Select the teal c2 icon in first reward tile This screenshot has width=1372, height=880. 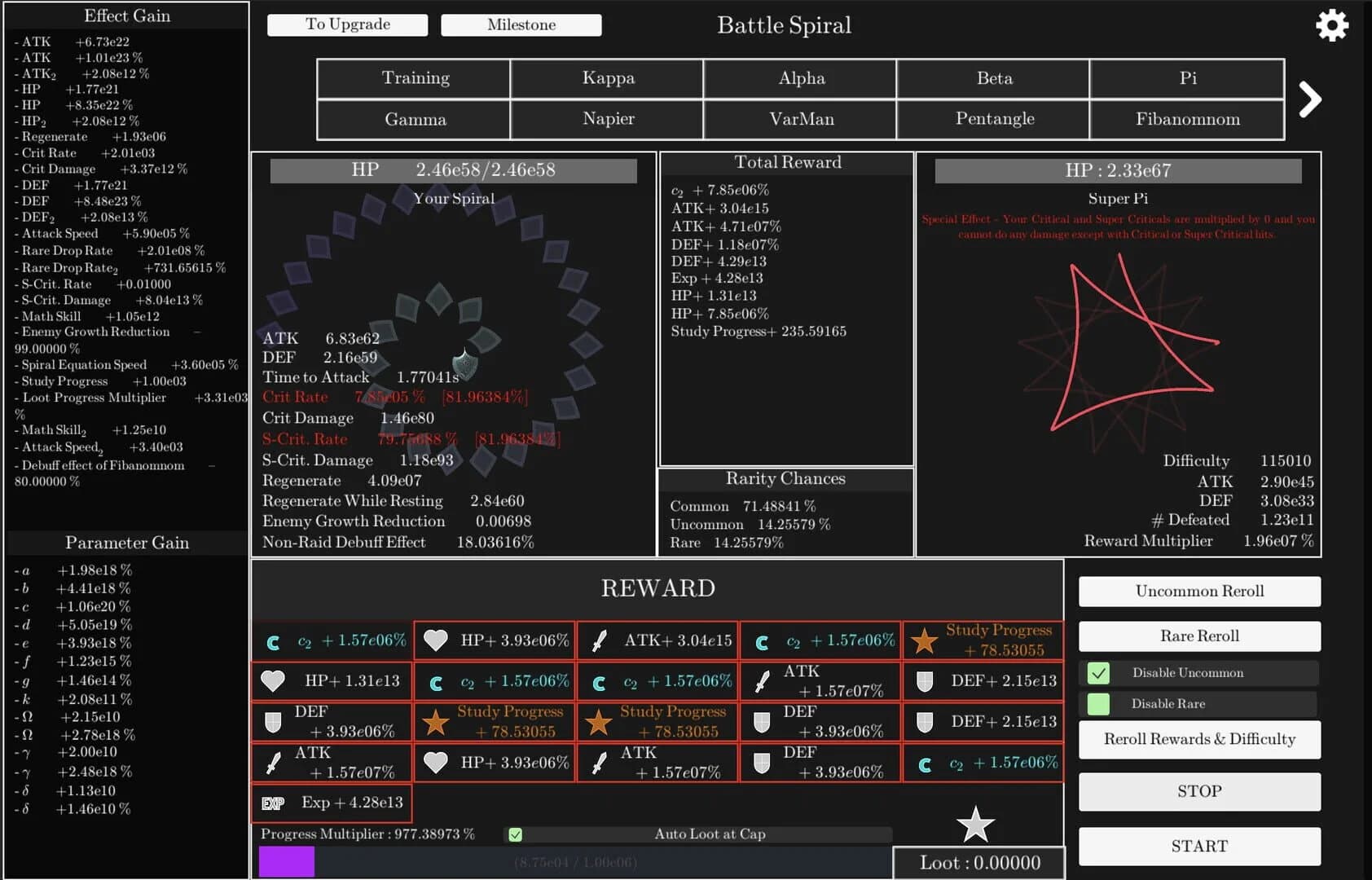pyautogui.click(x=273, y=640)
